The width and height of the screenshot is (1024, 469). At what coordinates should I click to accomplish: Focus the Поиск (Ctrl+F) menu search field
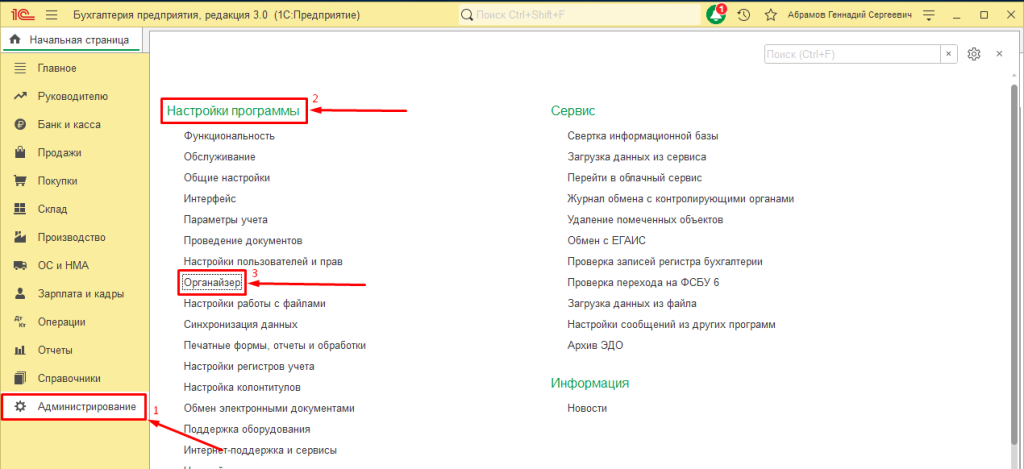[x=852, y=54]
